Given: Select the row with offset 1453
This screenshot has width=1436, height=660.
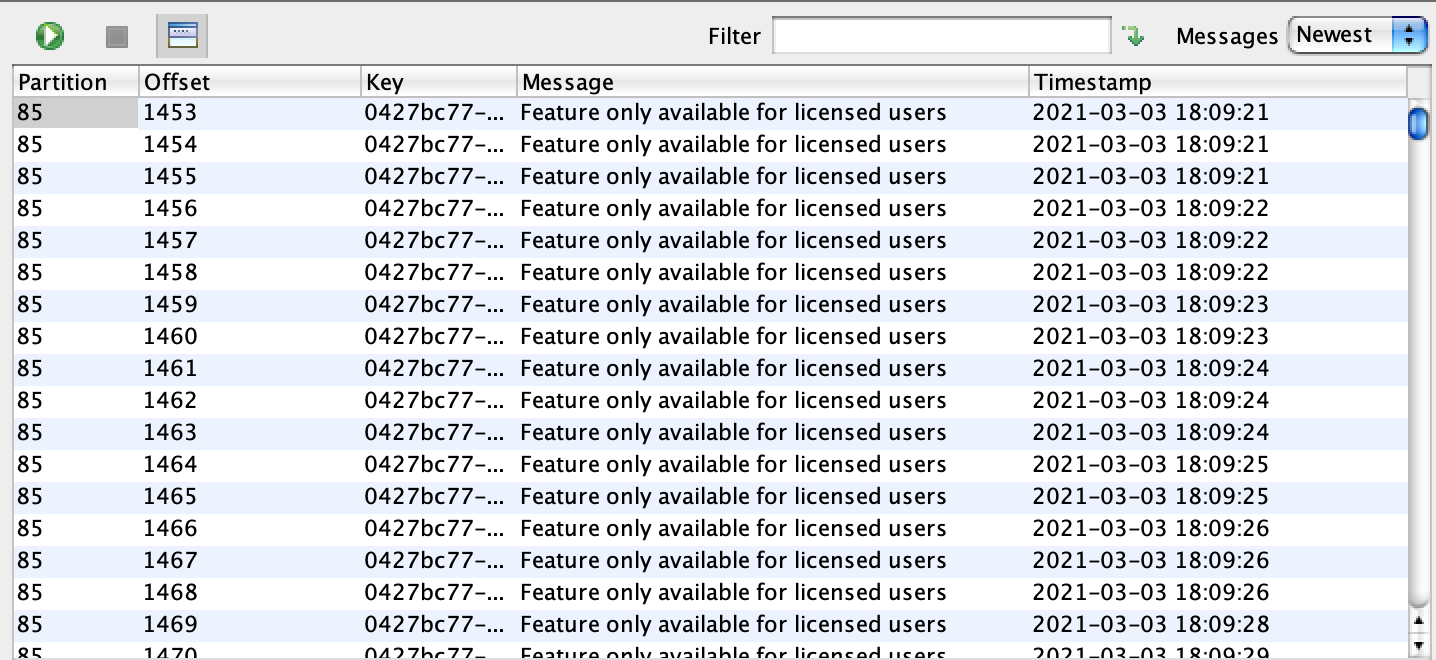Looking at the screenshot, I should click(x=170, y=113).
